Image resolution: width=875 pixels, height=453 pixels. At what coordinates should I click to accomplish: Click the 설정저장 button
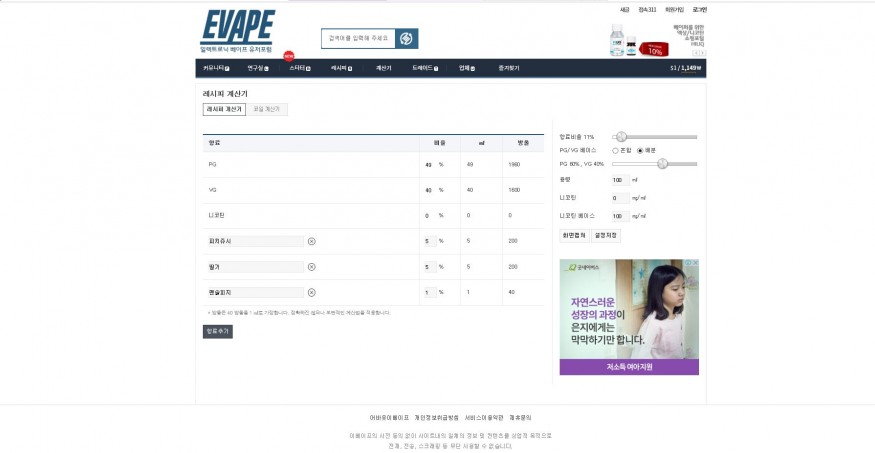[607, 236]
